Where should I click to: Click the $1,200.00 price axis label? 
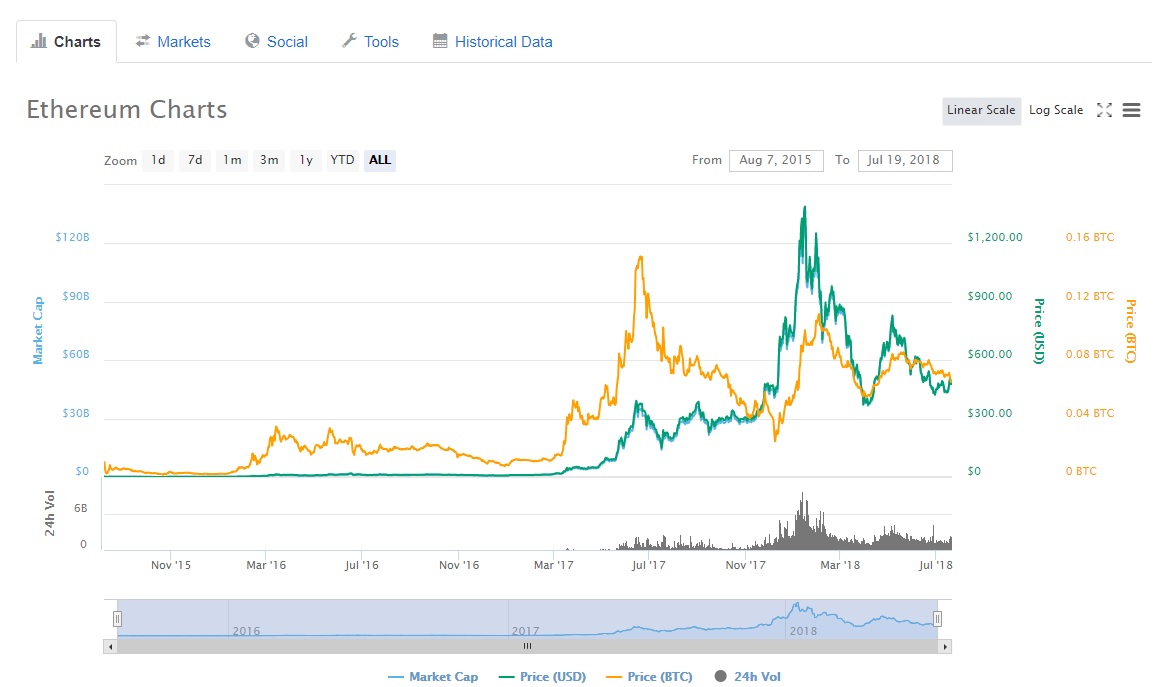pyautogui.click(x=995, y=237)
